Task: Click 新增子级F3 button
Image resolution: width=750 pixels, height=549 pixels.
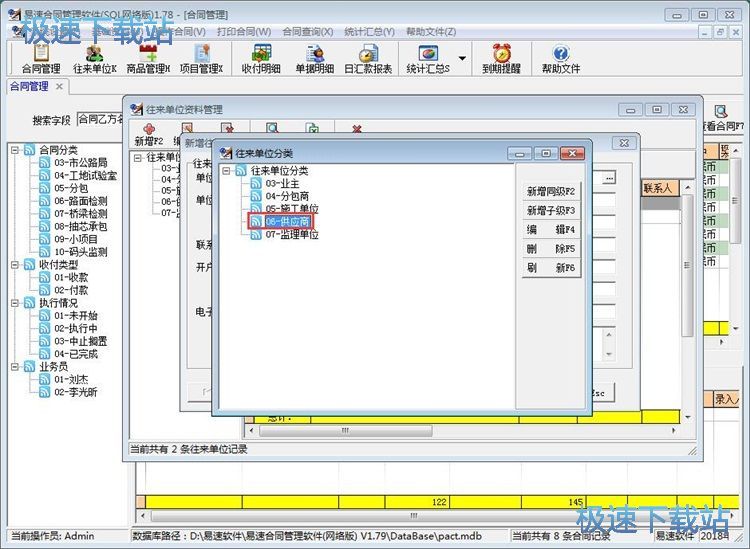Action: click(551, 210)
